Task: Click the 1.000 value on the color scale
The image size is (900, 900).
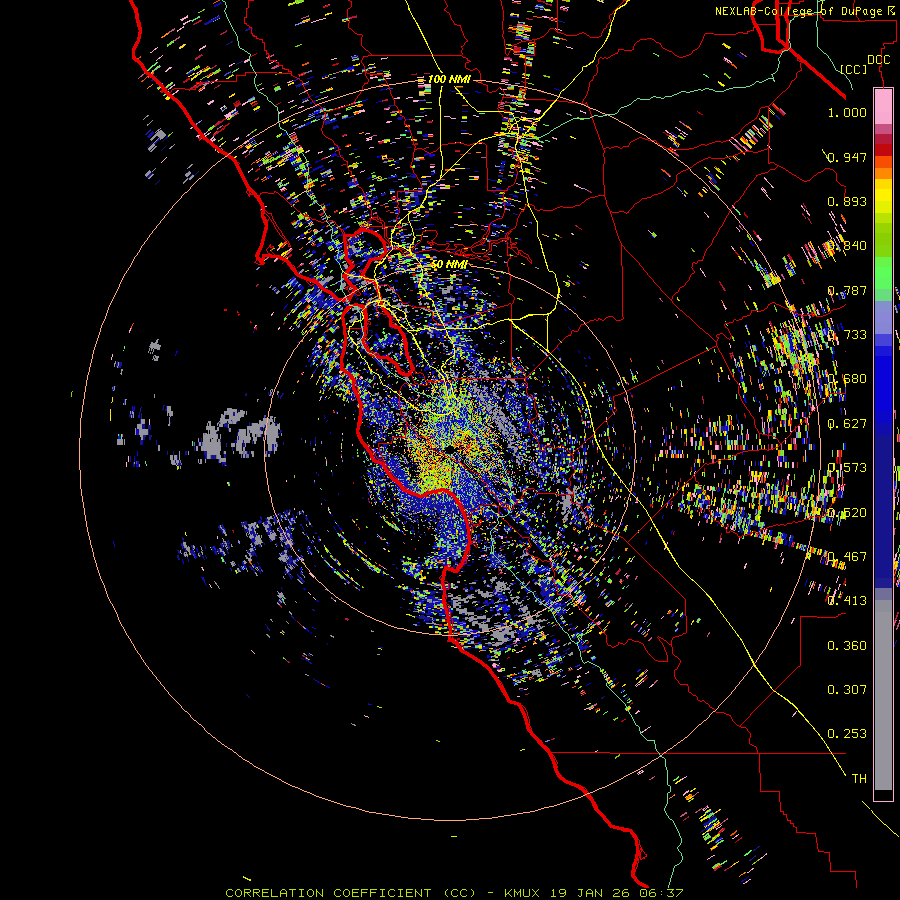Action: (847, 112)
